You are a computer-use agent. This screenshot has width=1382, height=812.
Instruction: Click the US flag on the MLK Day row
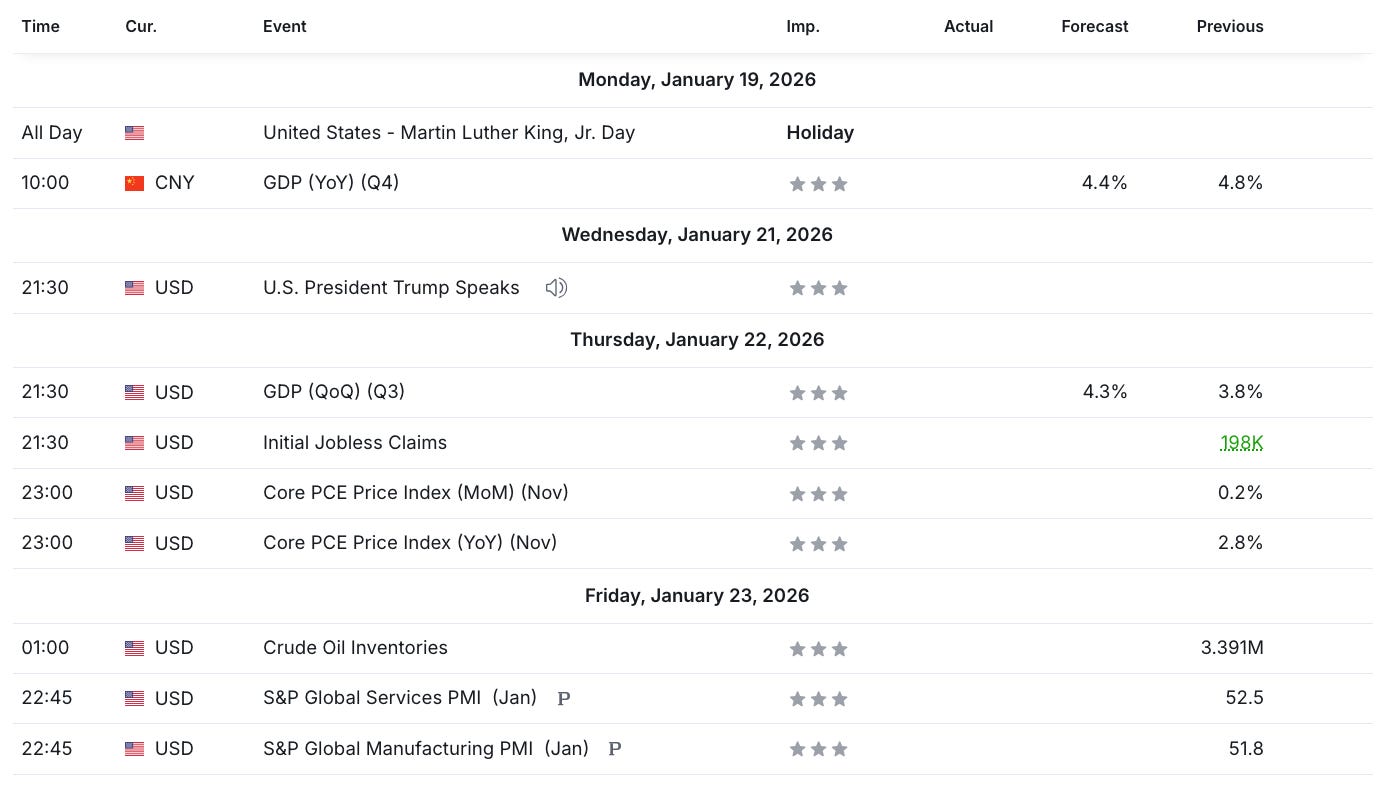[x=135, y=132]
